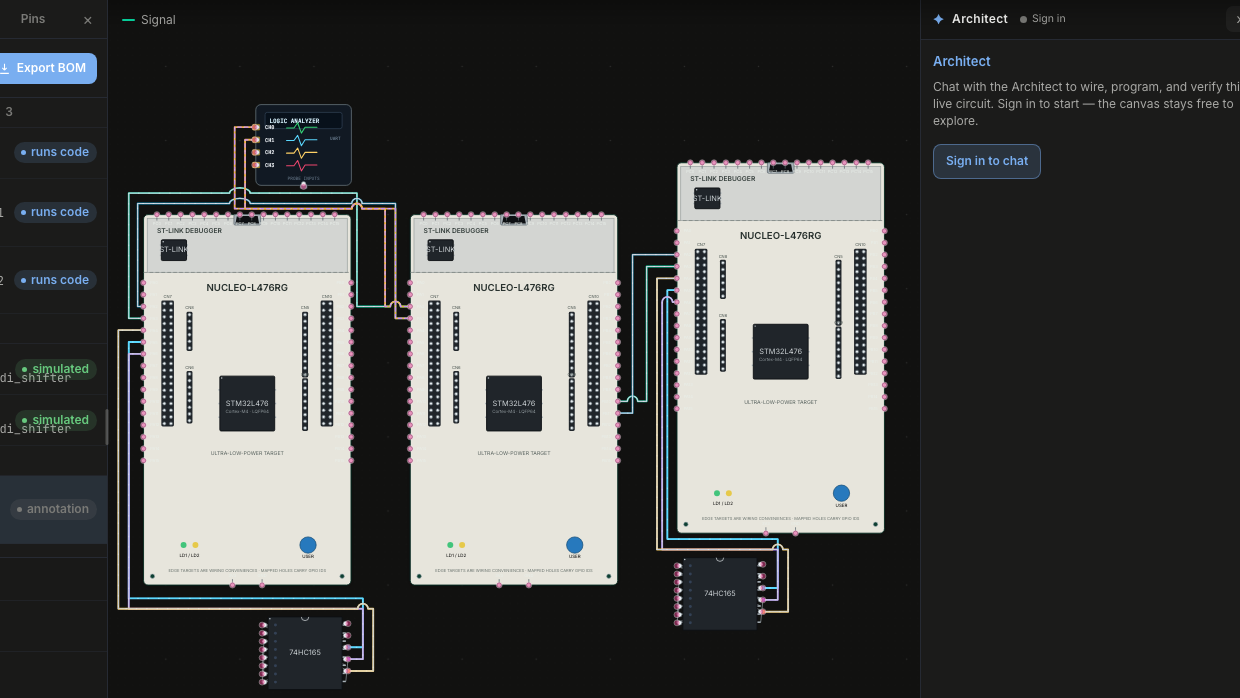The height and width of the screenshot is (698, 1240).
Task: Click the runs code badge beside index 2
Action: 55,280
